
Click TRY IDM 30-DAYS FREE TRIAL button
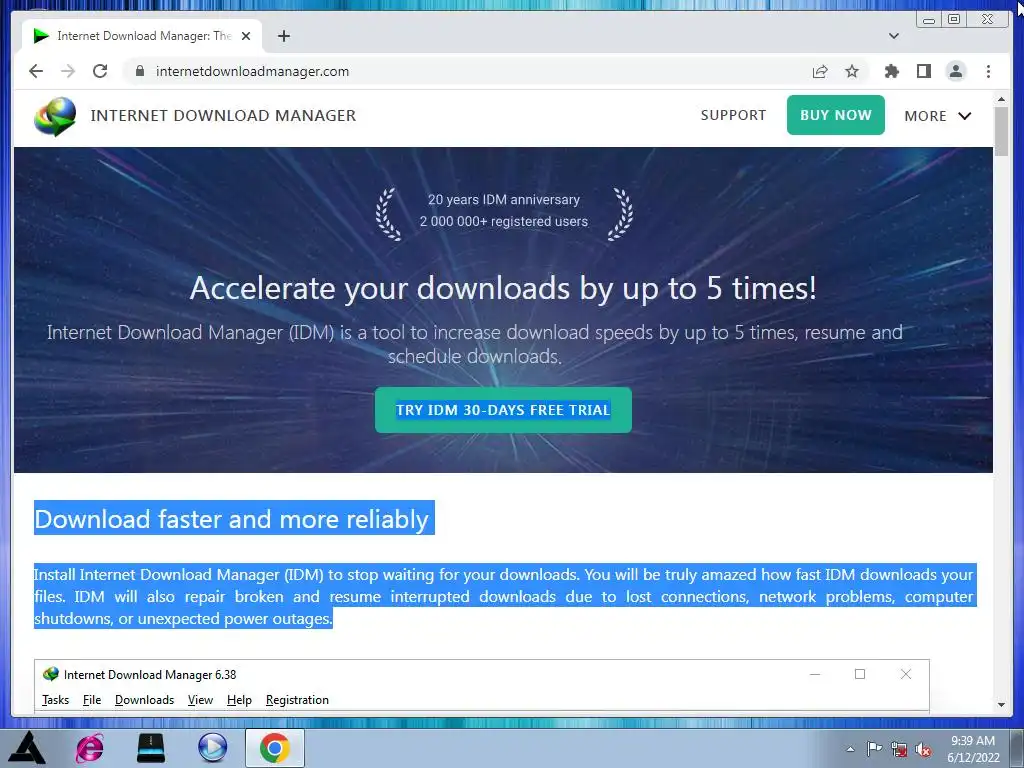[503, 410]
